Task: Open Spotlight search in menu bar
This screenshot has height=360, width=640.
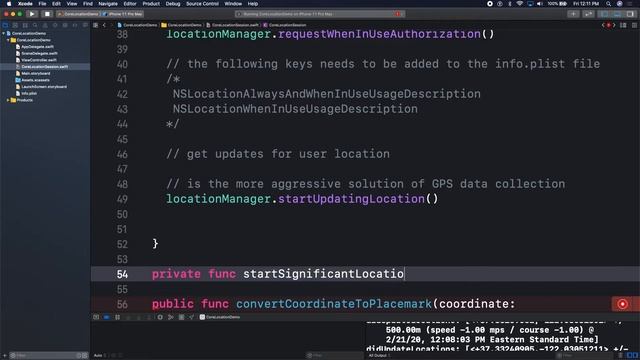Action: pyautogui.click(x=608, y=4)
